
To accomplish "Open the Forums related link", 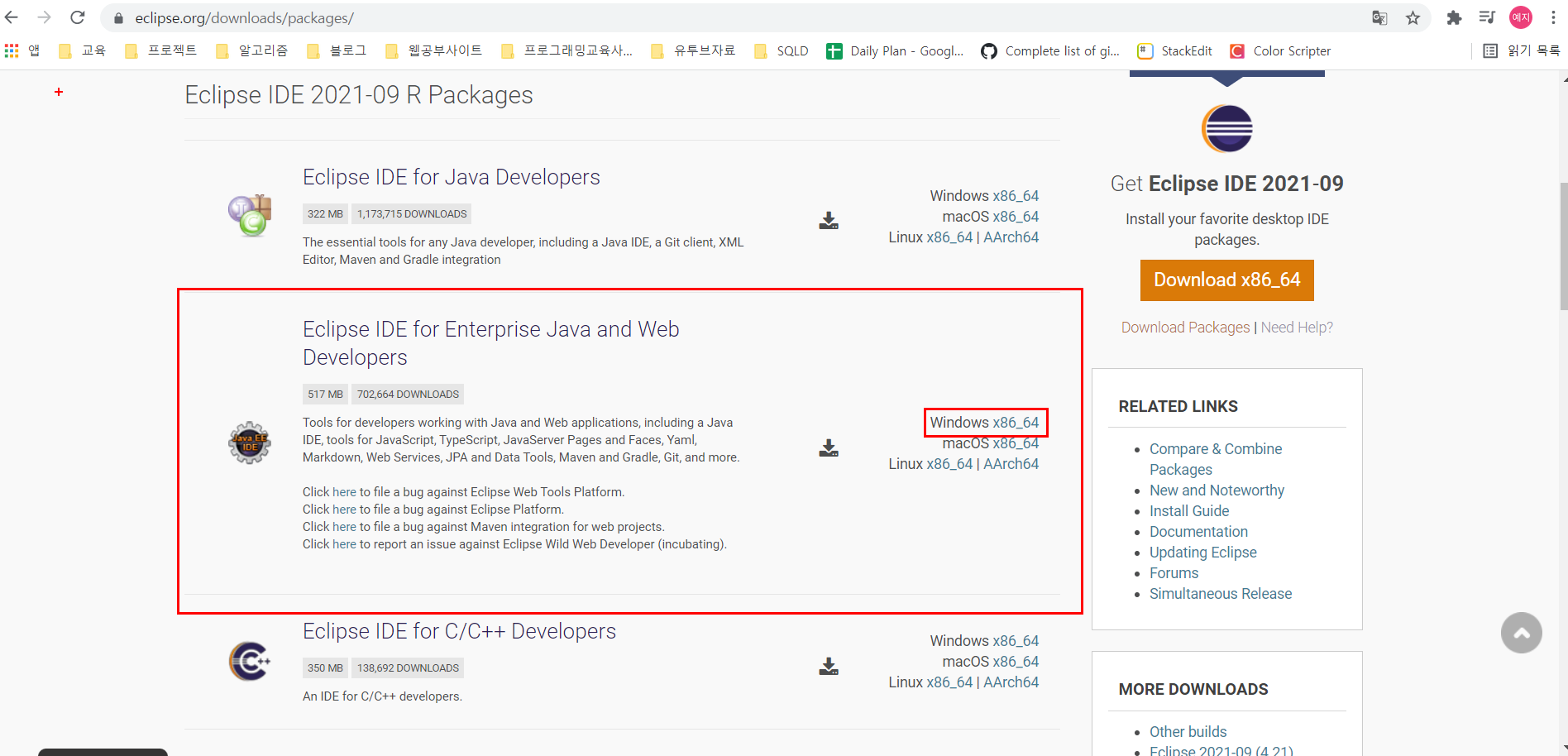I will pyautogui.click(x=1174, y=573).
